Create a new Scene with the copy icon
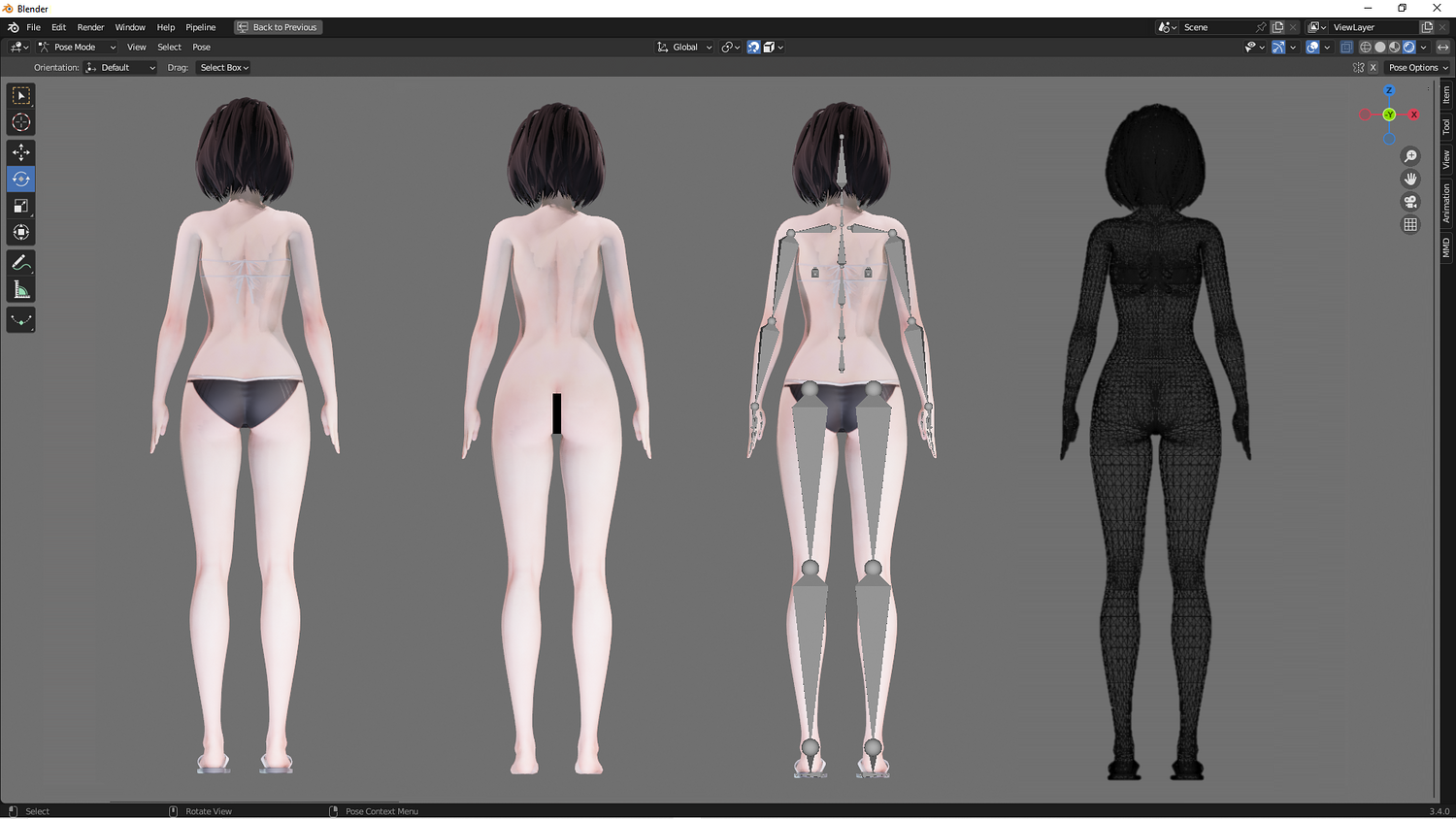The width and height of the screenshot is (1456, 819). coord(1277,27)
